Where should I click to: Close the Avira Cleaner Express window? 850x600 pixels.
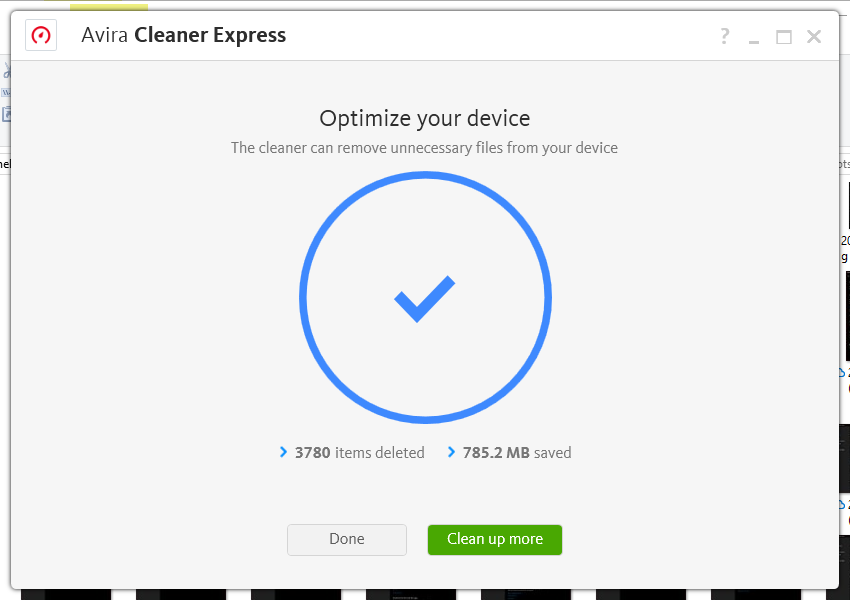click(814, 37)
